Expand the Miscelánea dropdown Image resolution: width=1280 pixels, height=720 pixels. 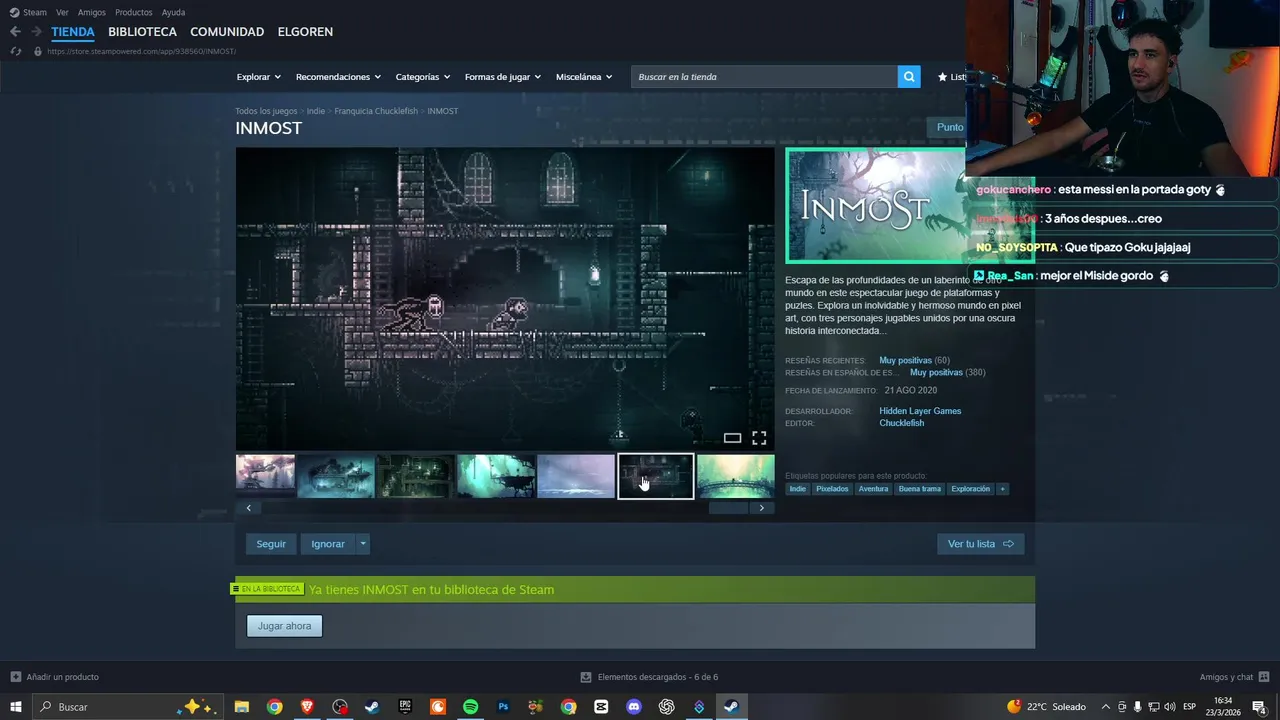583,77
